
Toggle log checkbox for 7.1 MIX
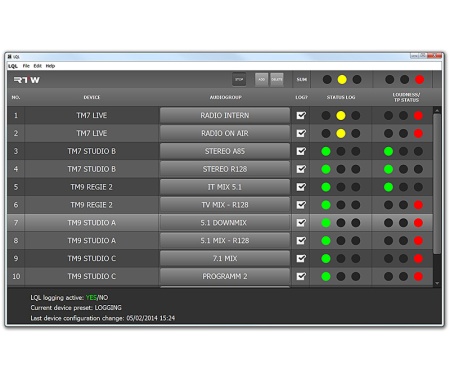301,258
